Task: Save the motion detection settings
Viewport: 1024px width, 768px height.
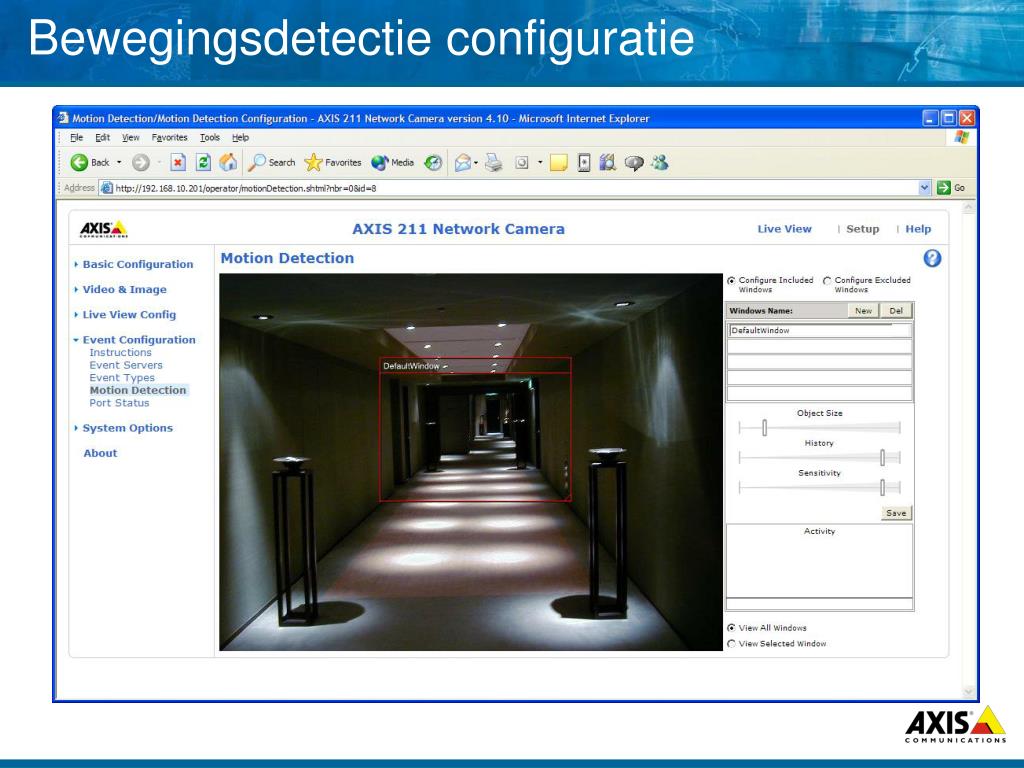Action: 896,513
